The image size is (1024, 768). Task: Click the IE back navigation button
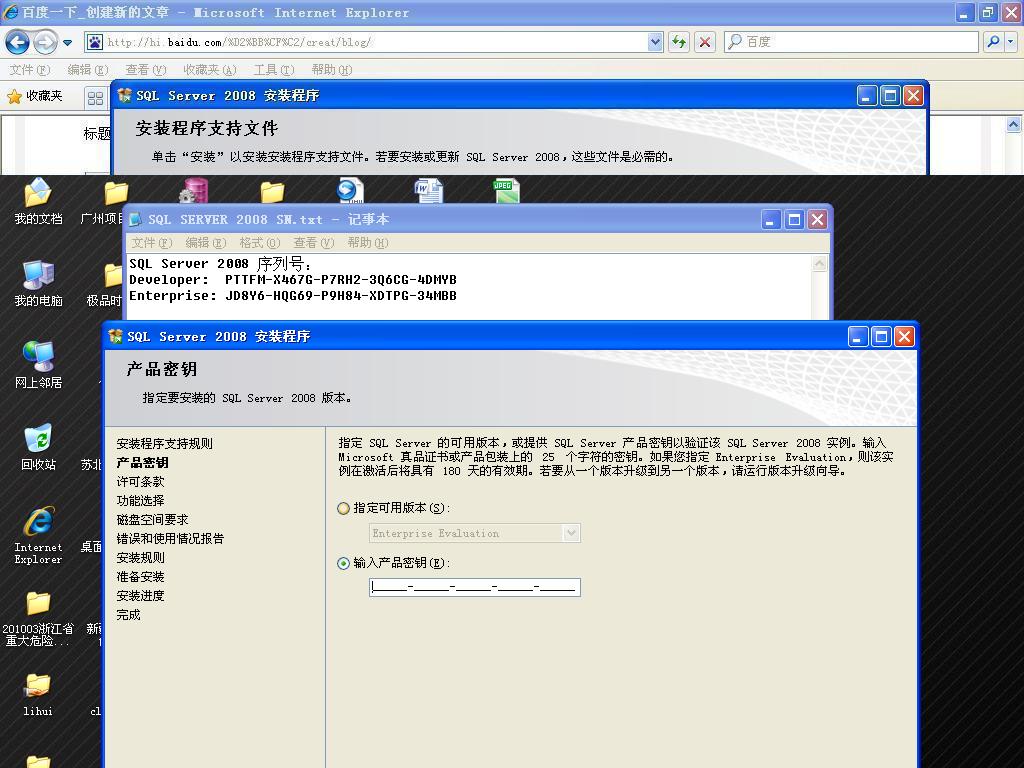17,42
